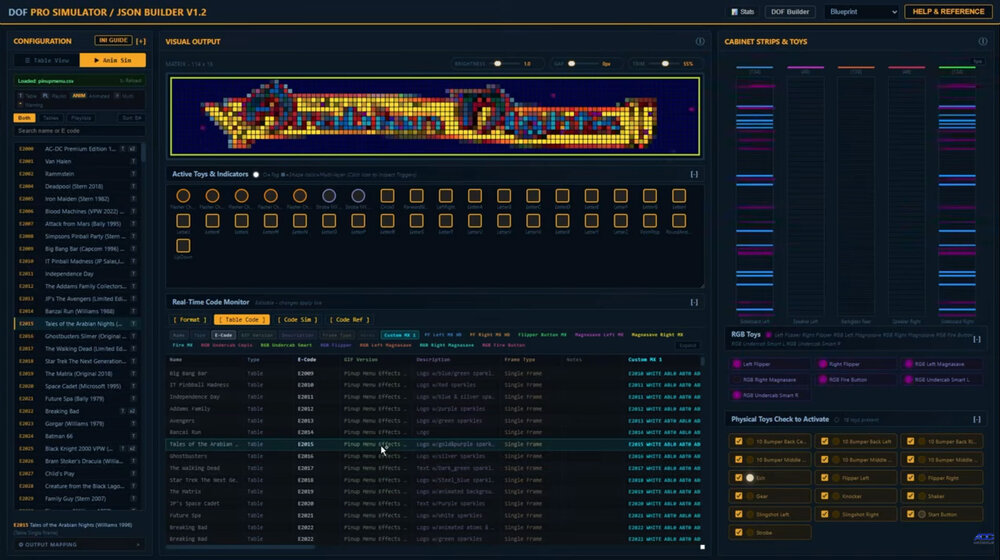Click the T badge on the Van Halen row
The height and width of the screenshot is (560, 1000).
[x=133, y=161]
